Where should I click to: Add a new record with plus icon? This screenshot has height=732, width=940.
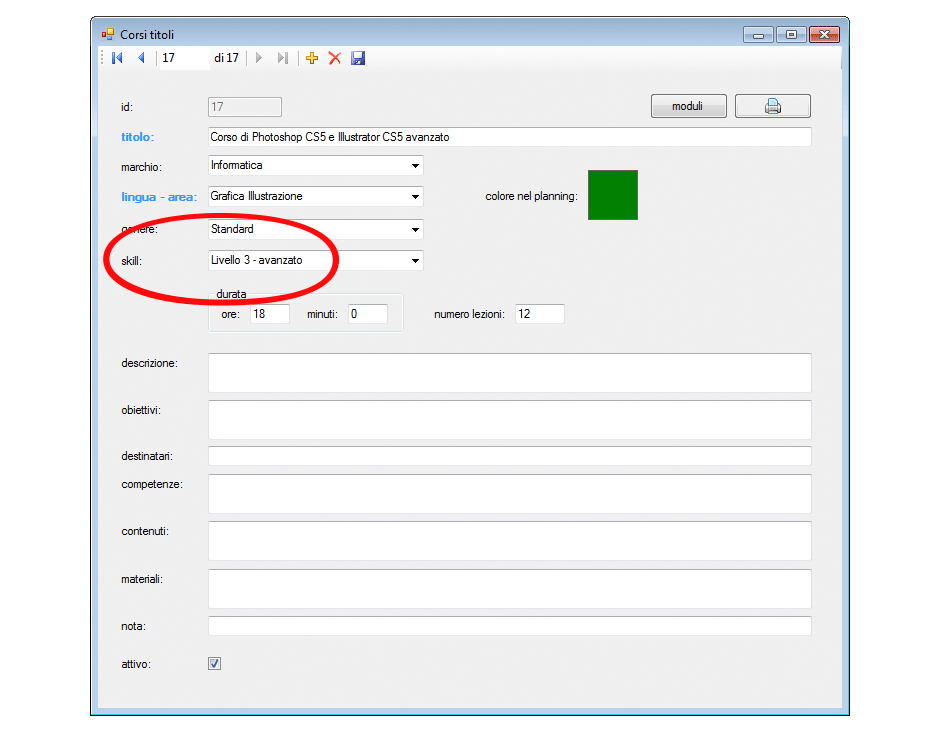(312, 58)
